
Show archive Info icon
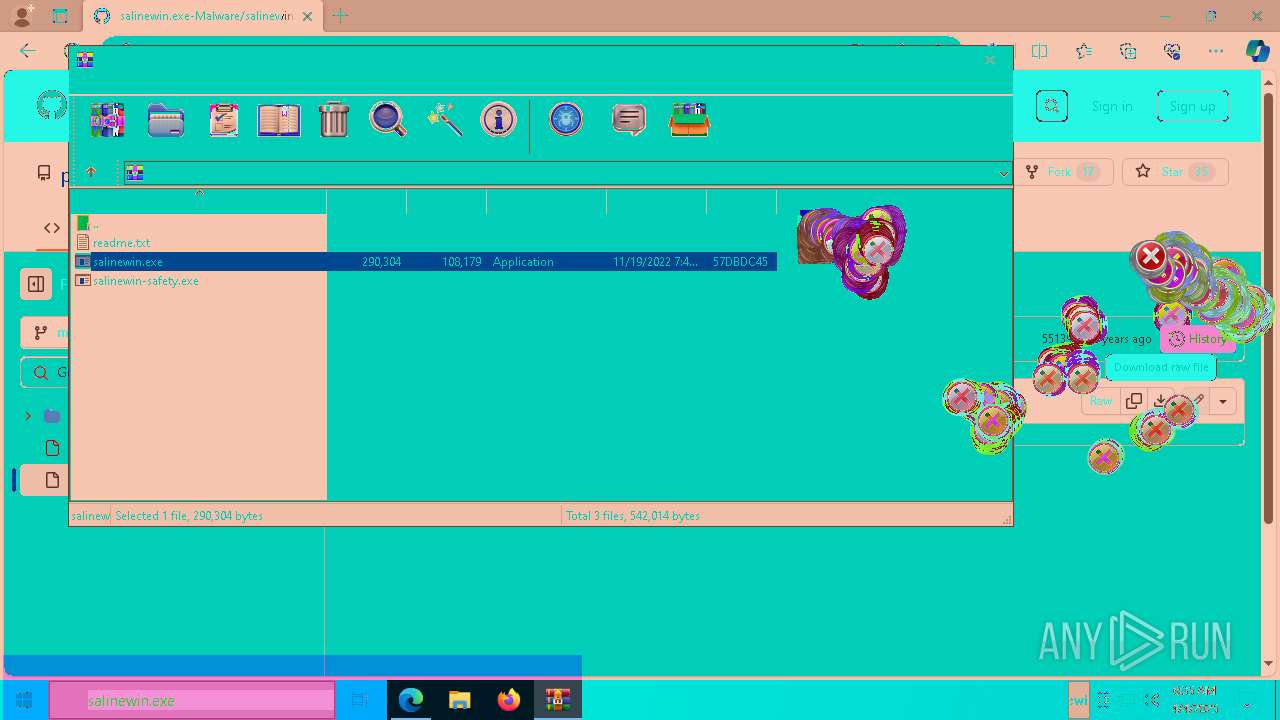(498, 119)
